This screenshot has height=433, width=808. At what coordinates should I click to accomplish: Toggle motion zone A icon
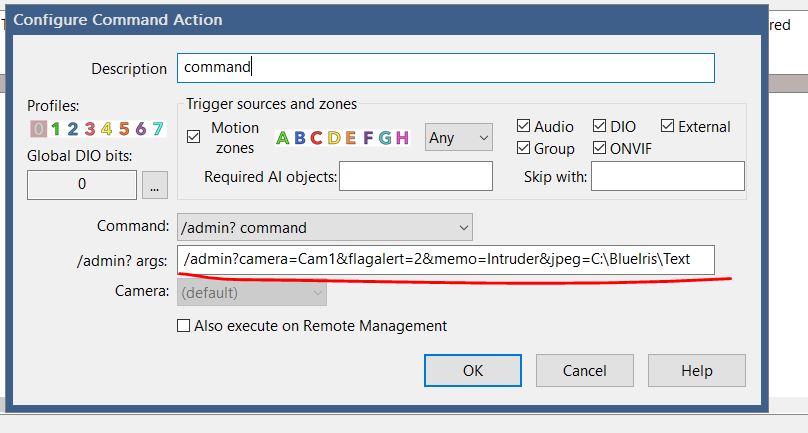[282, 138]
